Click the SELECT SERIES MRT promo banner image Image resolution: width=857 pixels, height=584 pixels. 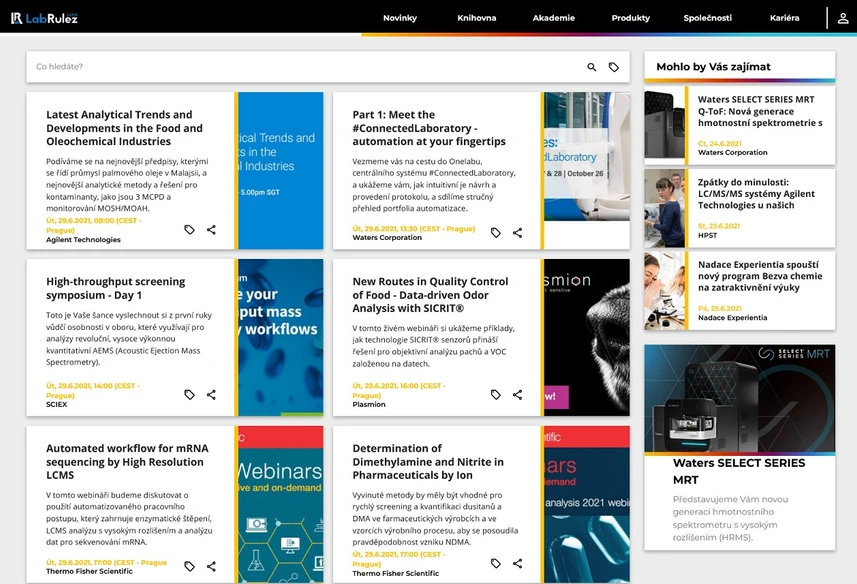click(x=739, y=398)
